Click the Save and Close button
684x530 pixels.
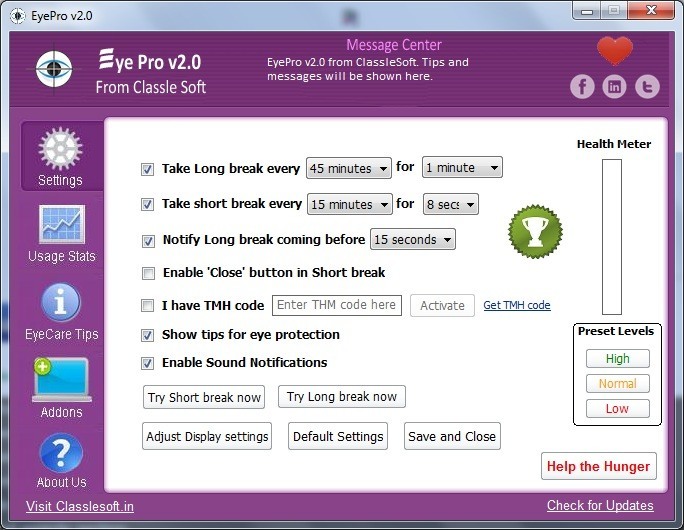coord(451,437)
